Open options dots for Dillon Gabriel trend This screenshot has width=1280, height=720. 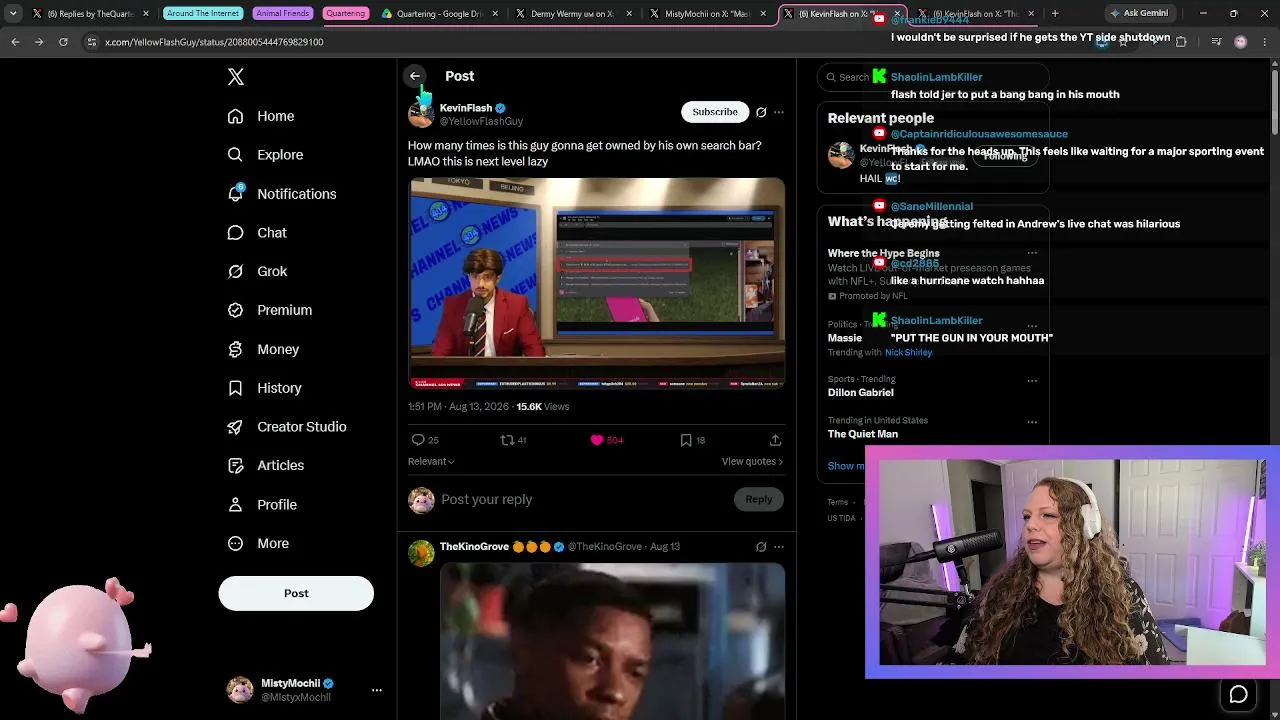point(1032,380)
